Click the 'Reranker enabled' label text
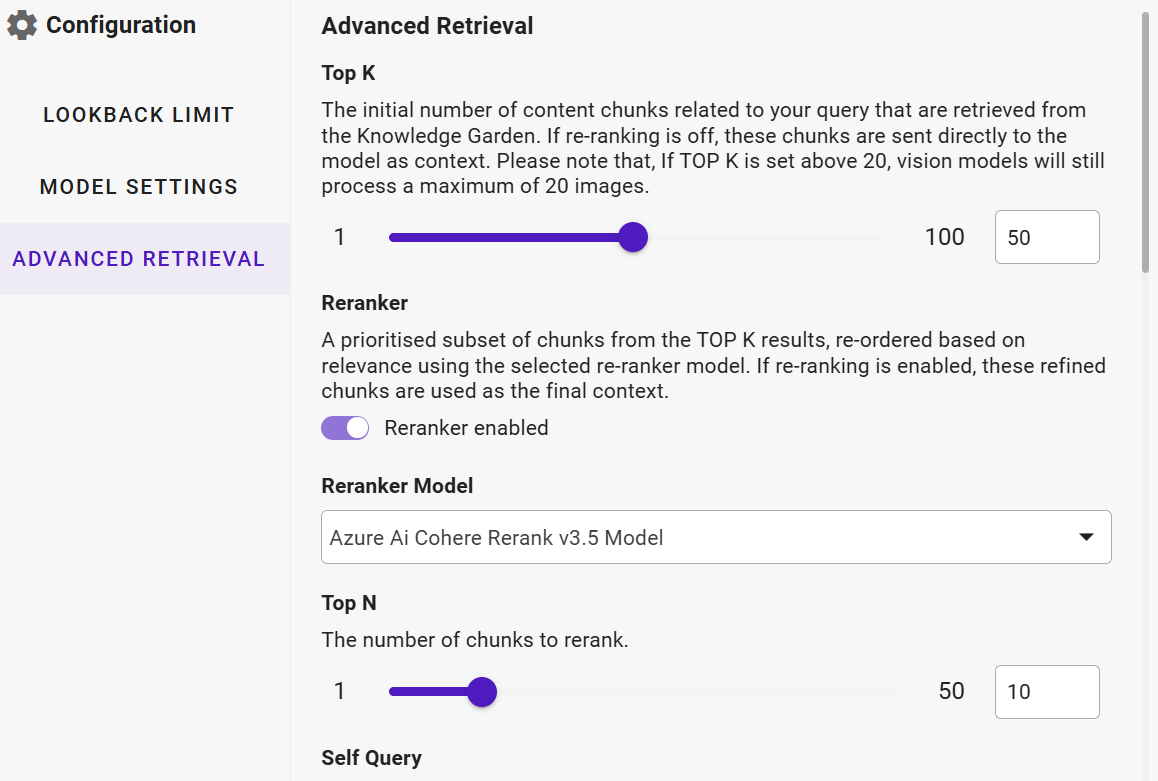 pos(466,428)
